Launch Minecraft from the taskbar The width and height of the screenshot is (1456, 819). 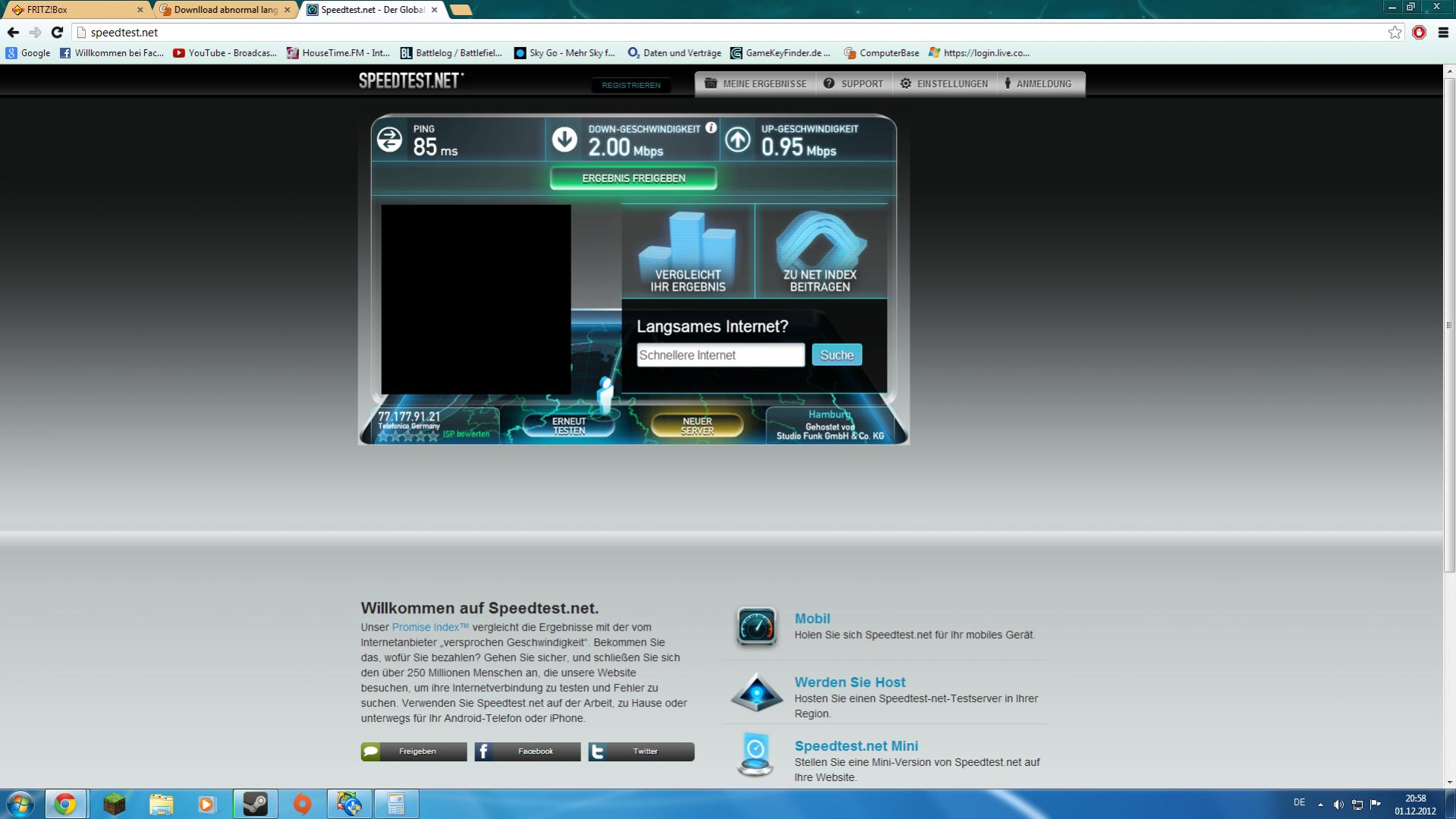click(114, 804)
